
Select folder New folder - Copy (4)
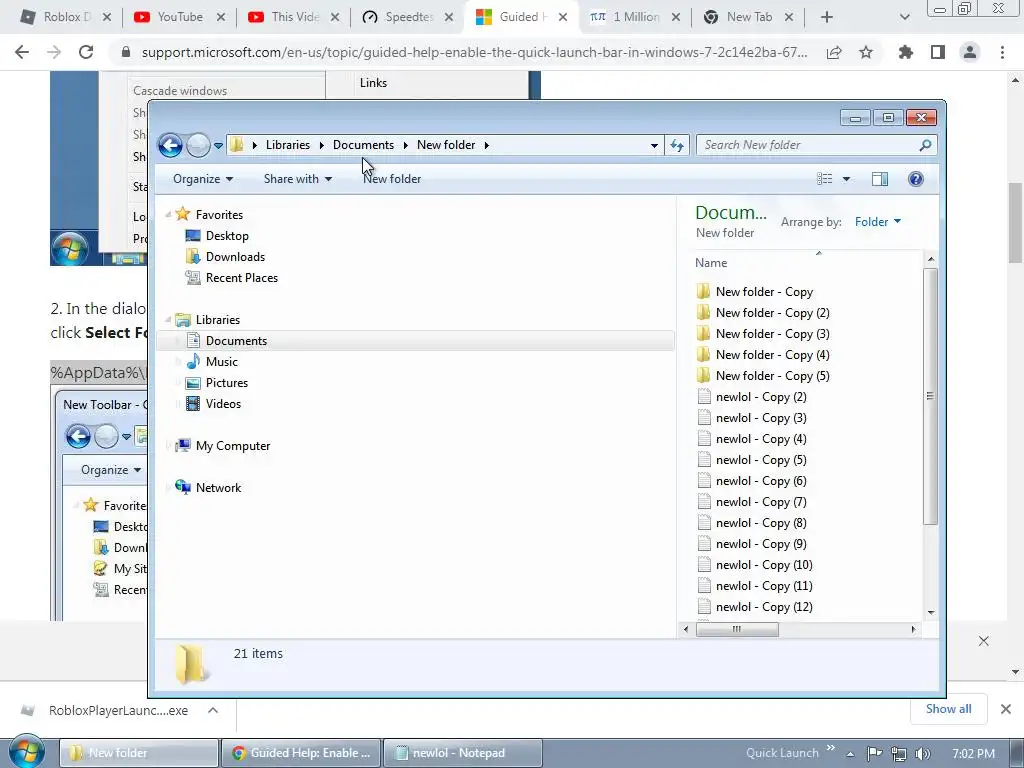(x=773, y=355)
